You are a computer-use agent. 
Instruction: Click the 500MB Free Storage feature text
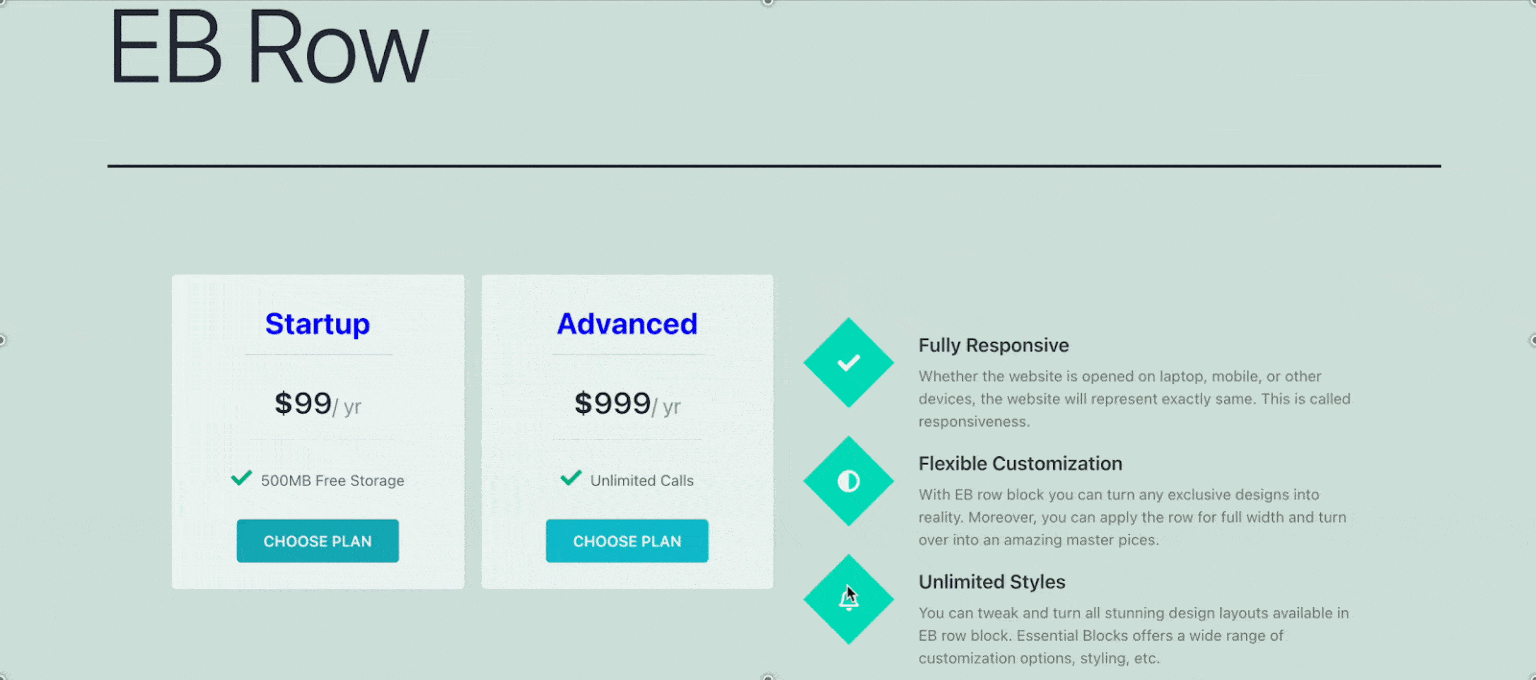333,481
